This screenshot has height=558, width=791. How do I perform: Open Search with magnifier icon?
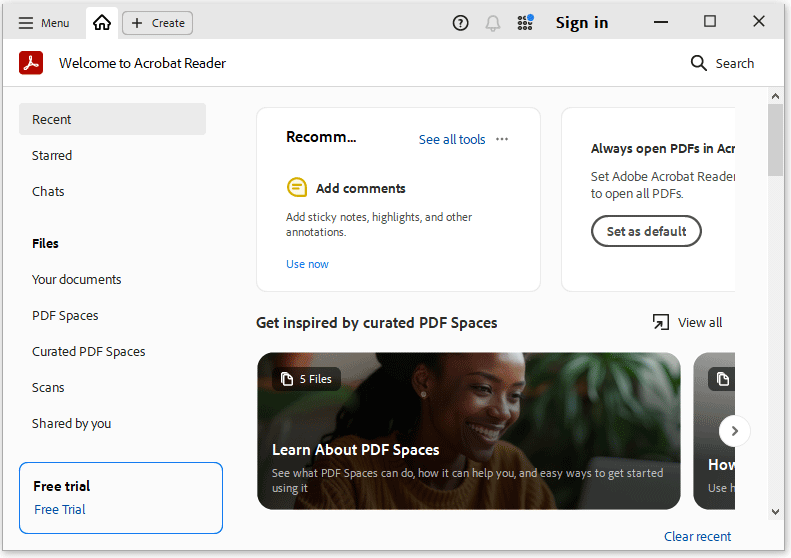click(722, 63)
